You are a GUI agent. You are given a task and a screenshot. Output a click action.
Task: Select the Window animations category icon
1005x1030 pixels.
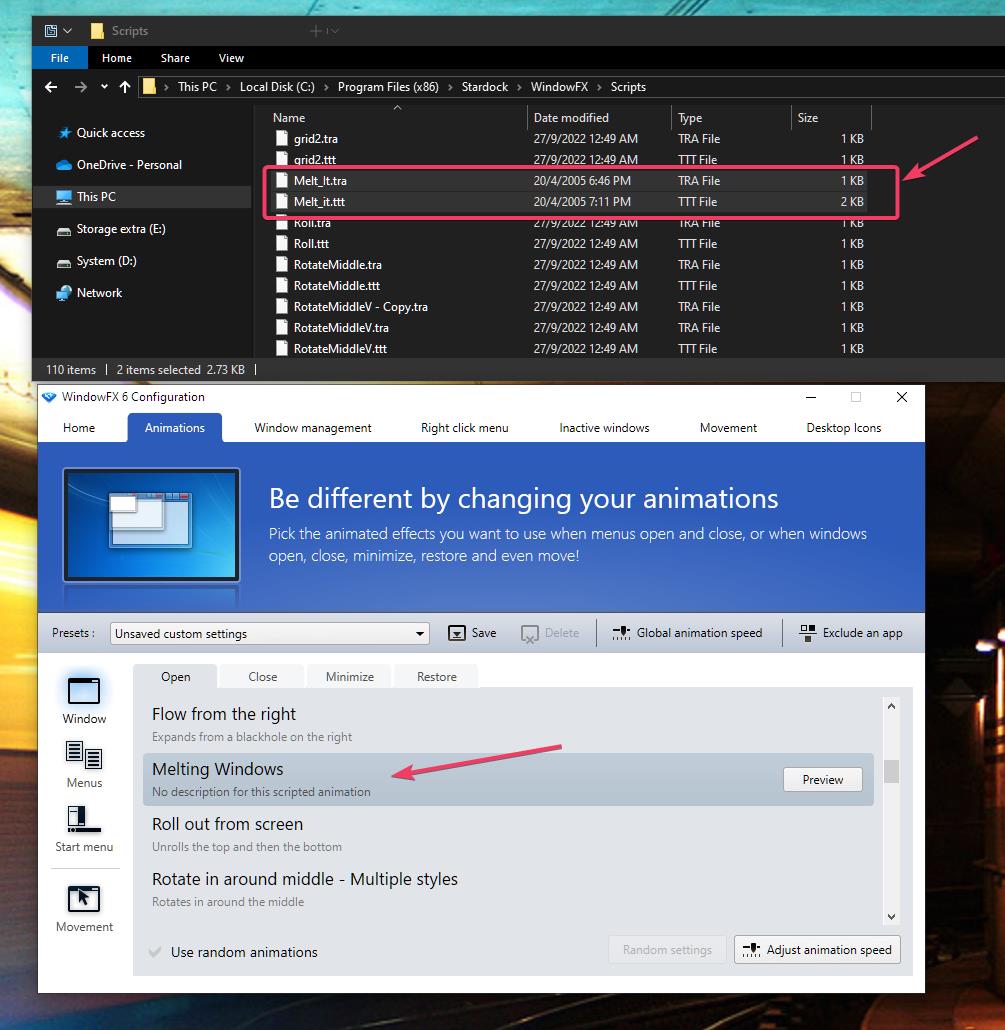84,691
